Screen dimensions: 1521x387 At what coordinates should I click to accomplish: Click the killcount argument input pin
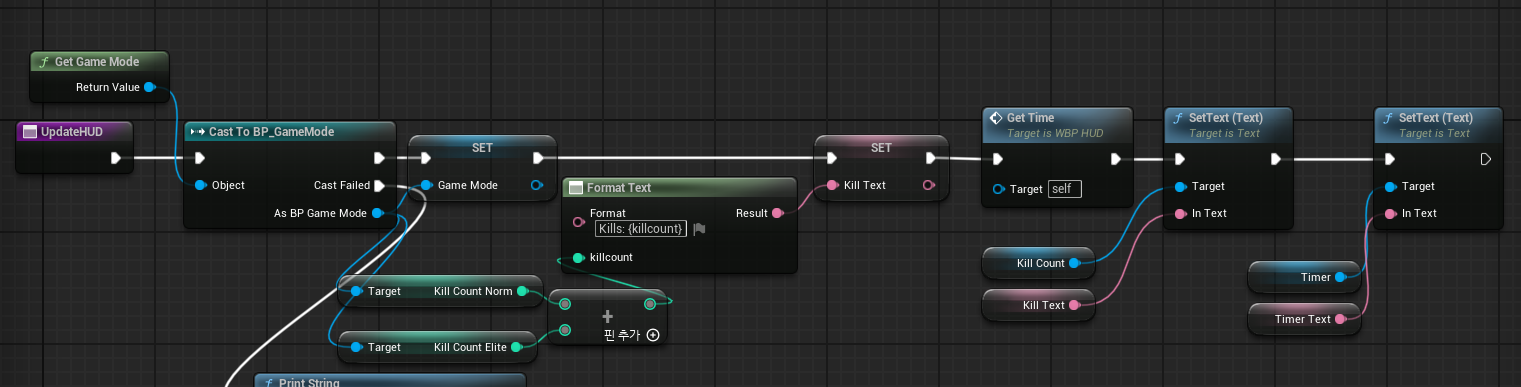(x=577, y=258)
